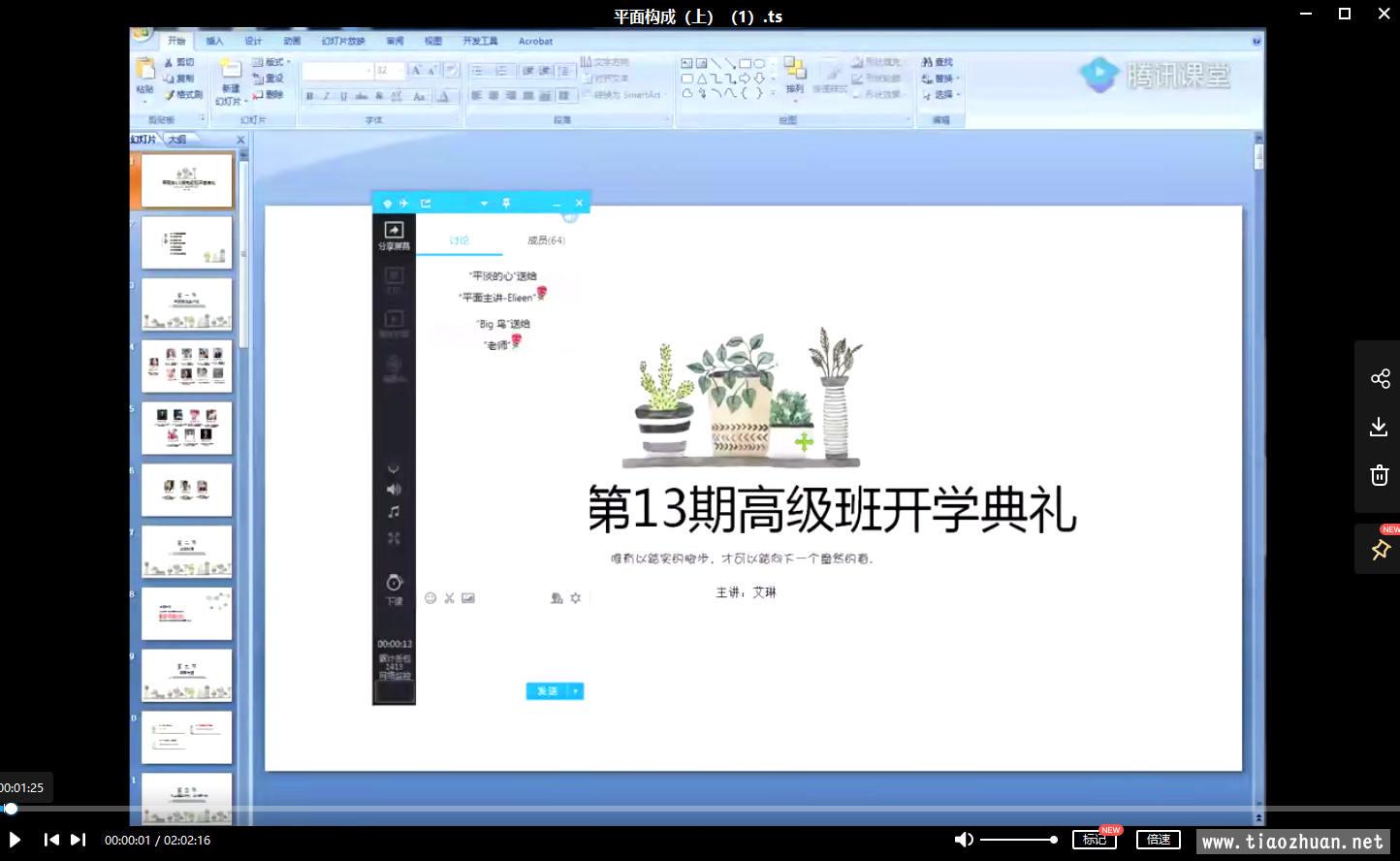Screen dimensions: 1400x861
Task: Switch to the 开始 ribbon tab
Action: [x=176, y=41]
